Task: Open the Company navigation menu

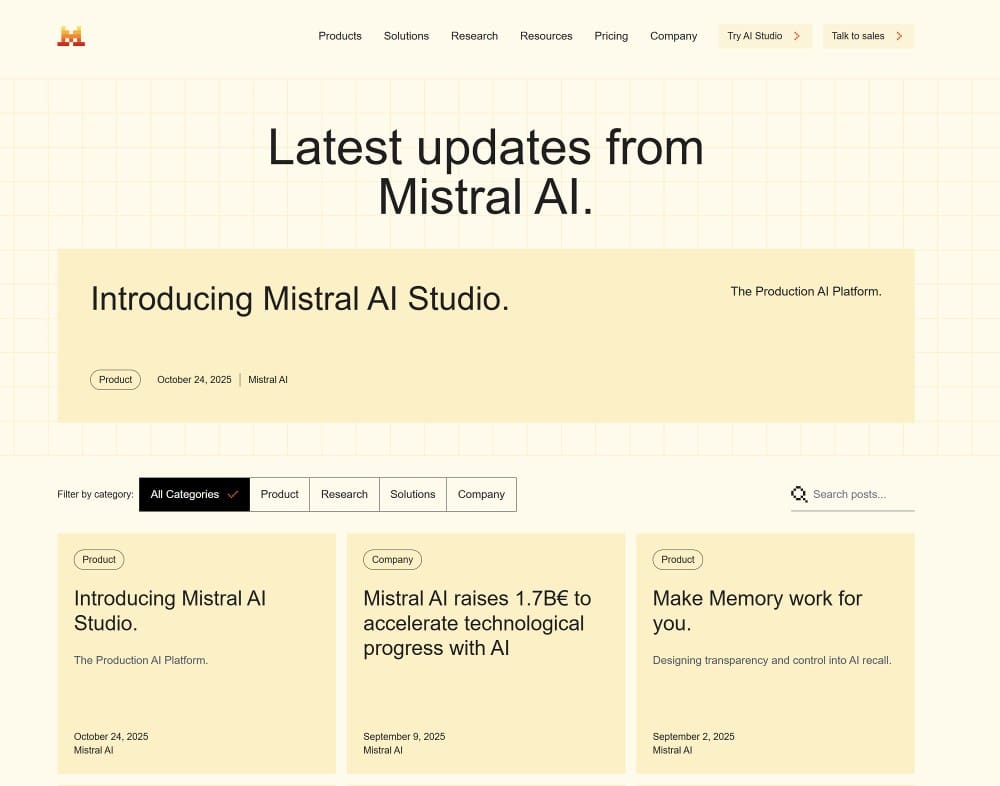Action: [673, 36]
